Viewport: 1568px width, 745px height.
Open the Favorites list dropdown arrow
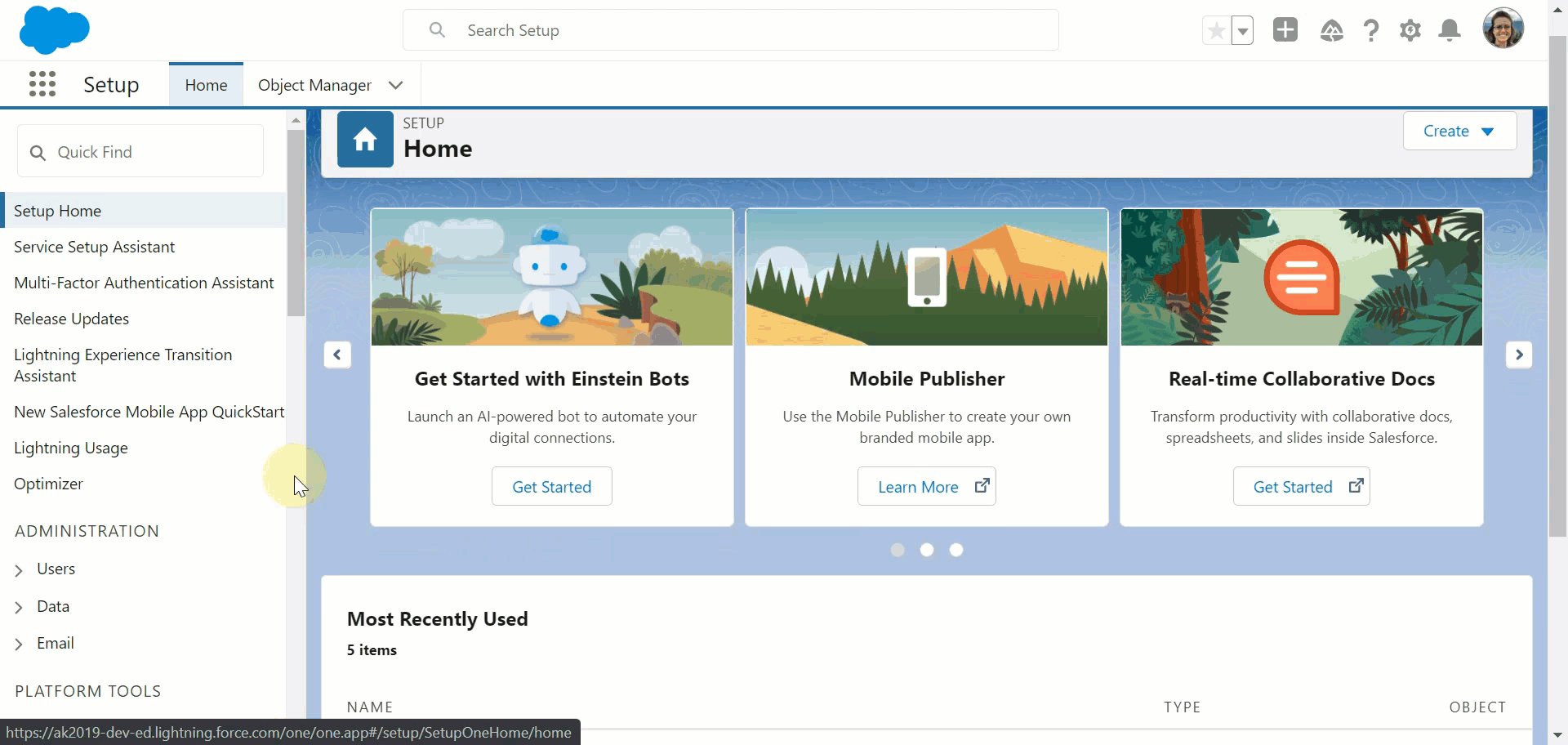tap(1242, 31)
